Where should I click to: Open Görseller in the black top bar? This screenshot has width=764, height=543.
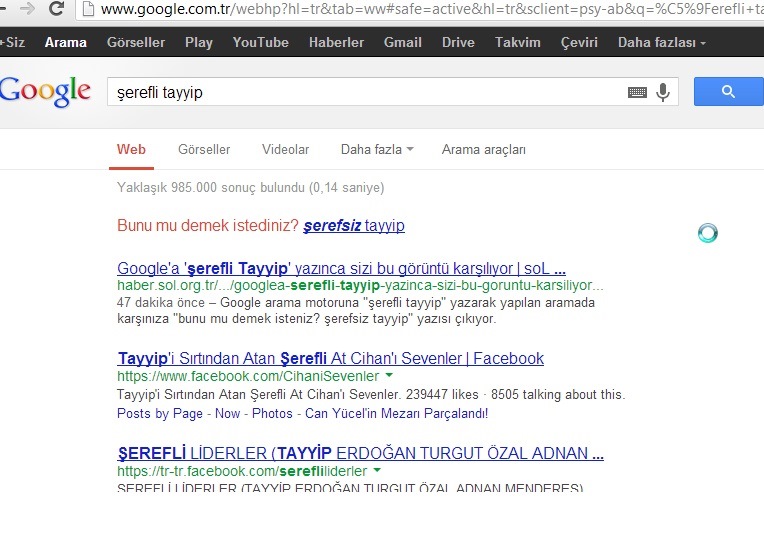point(136,42)
